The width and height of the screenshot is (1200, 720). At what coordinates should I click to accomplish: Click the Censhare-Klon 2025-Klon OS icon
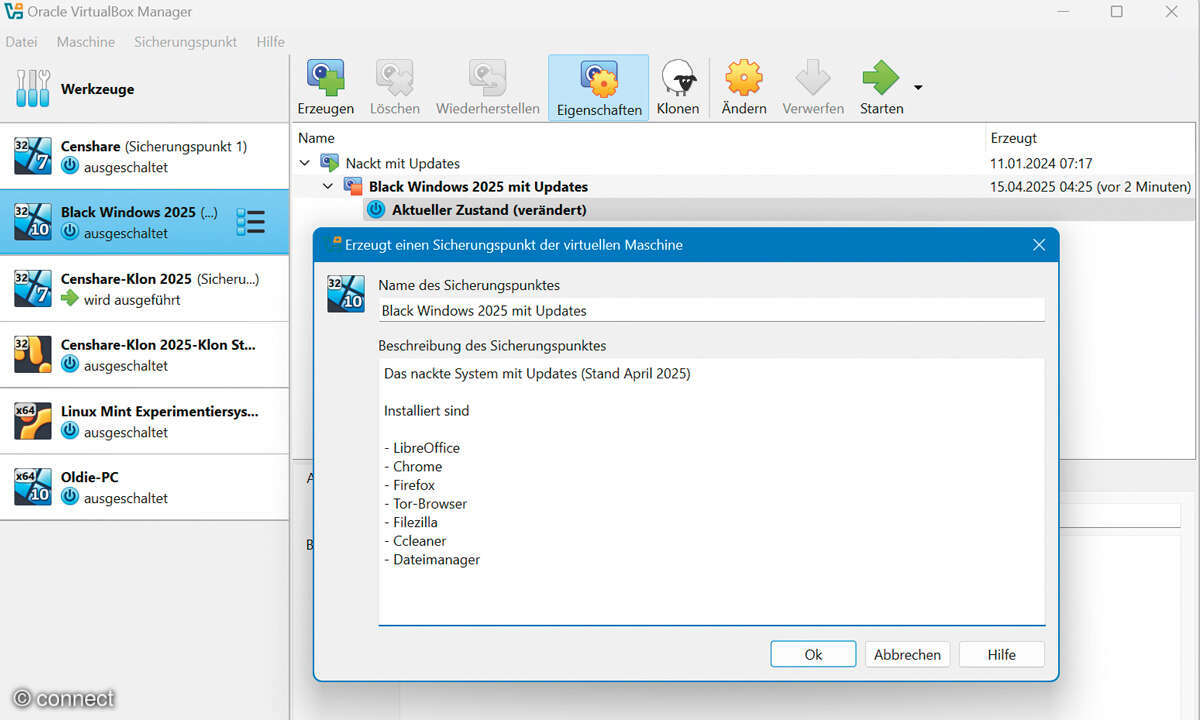(33, 355)
